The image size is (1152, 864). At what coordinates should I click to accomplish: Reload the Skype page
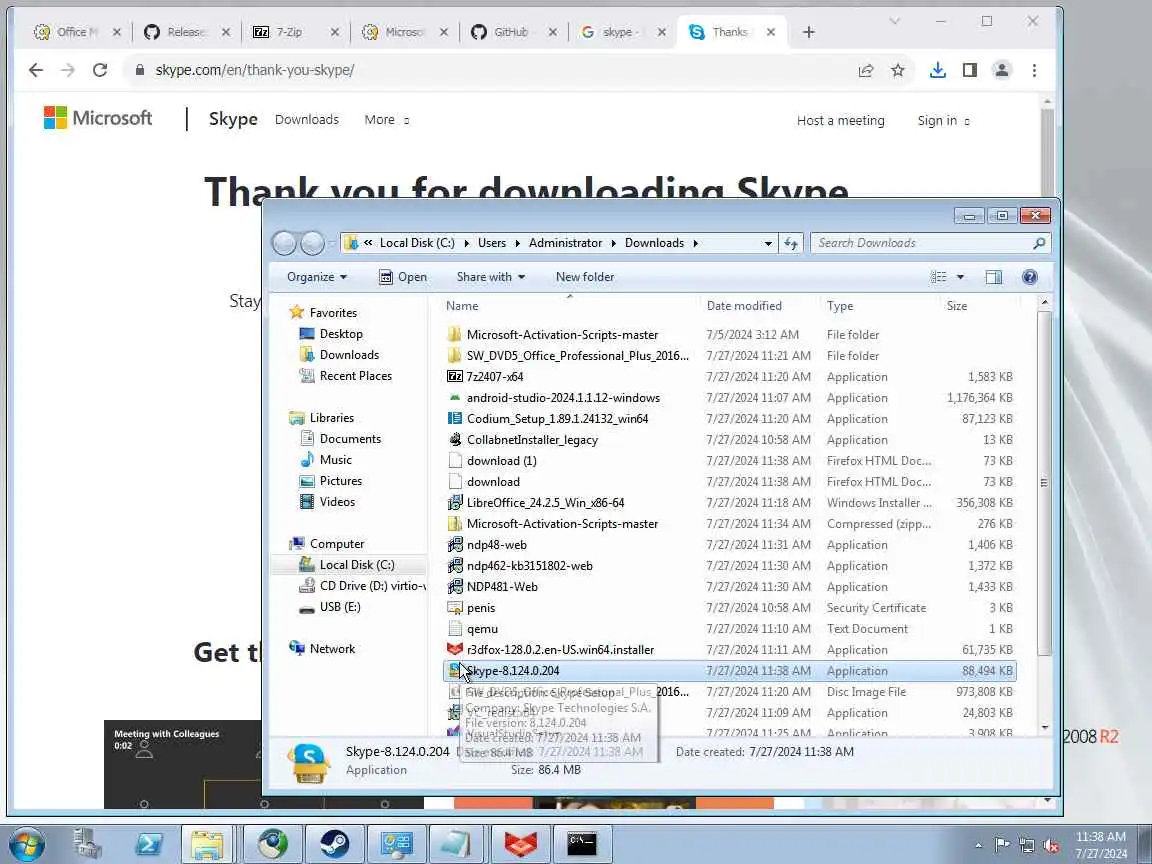(x=100, y=71)
